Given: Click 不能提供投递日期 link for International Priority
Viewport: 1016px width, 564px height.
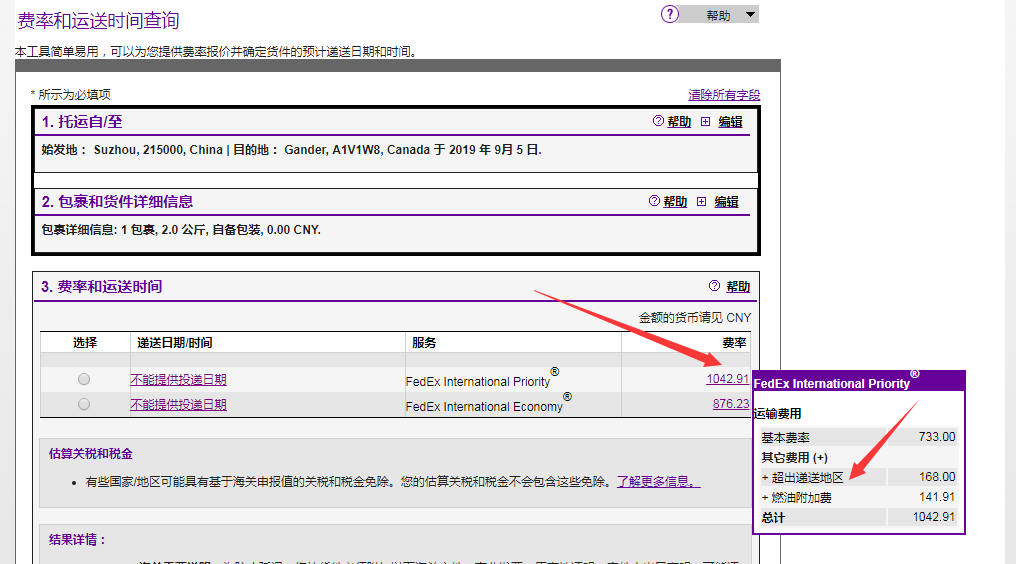Looking at the screenshot, I should [x=178, y=380].
